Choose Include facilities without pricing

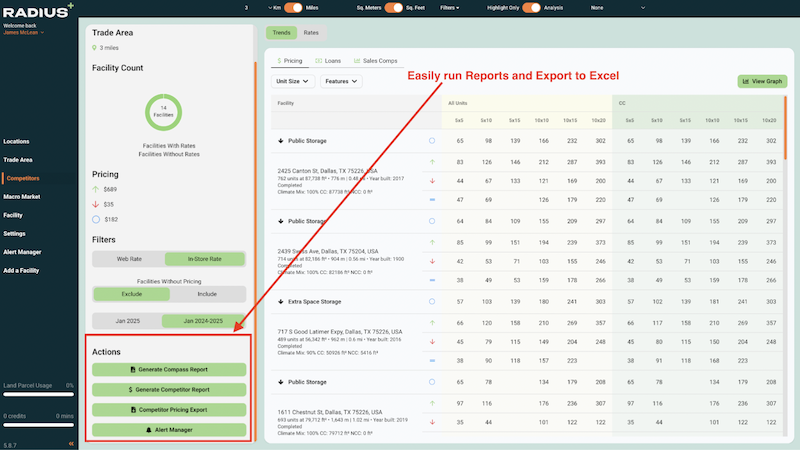coord(207,294)
